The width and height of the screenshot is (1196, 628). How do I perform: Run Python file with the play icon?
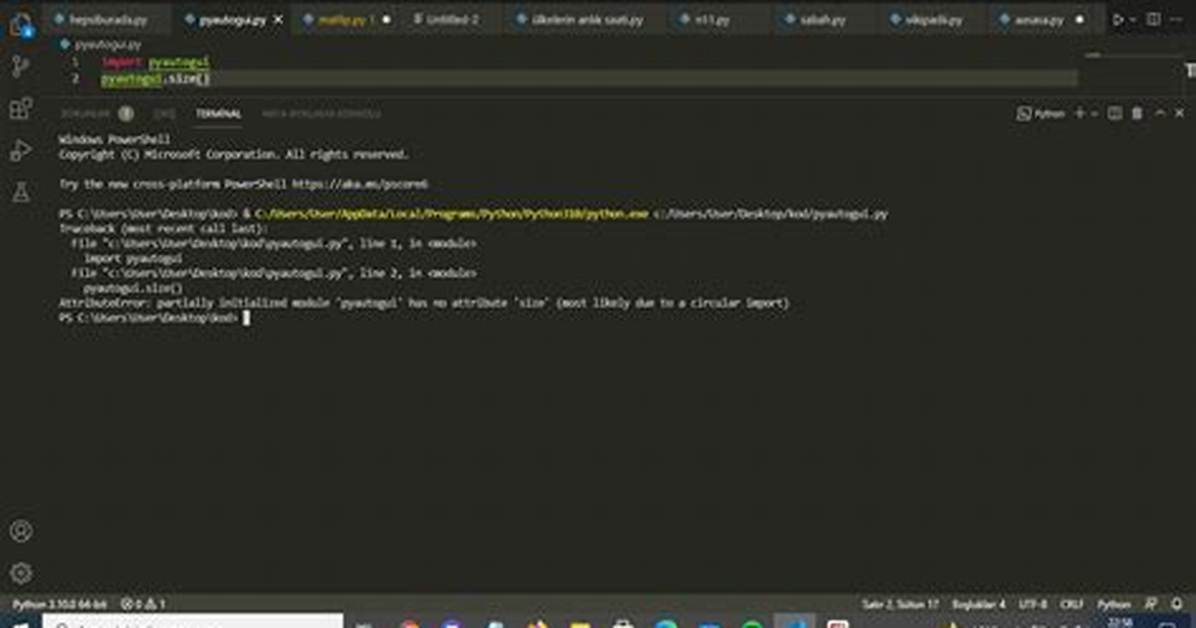tap(1117, 20)
